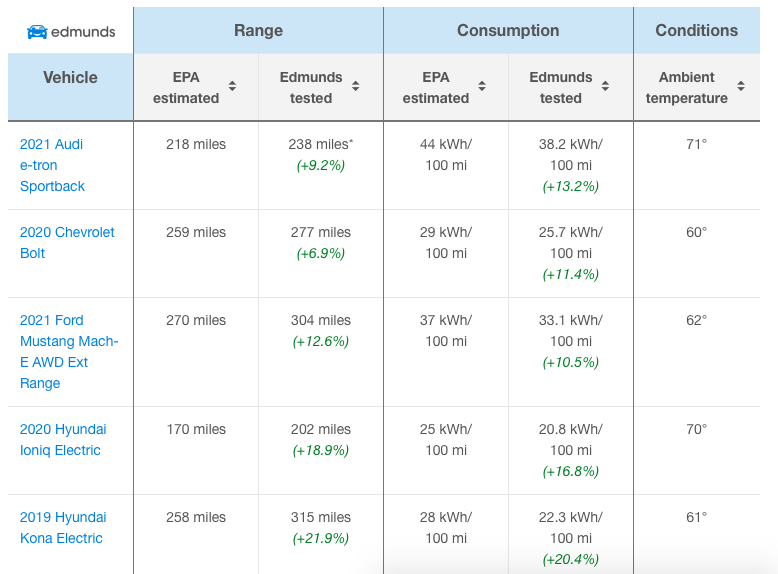
Task: Click the 238 miles Audi tested range cell
Action: (320, 144)
